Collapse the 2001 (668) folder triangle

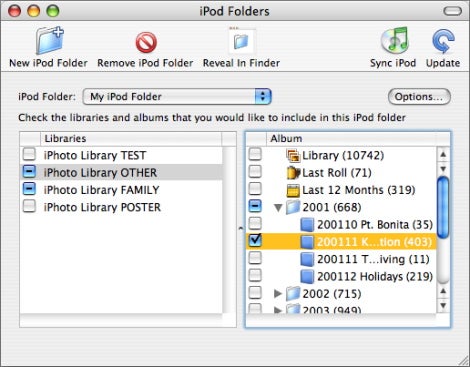[278, 208]
